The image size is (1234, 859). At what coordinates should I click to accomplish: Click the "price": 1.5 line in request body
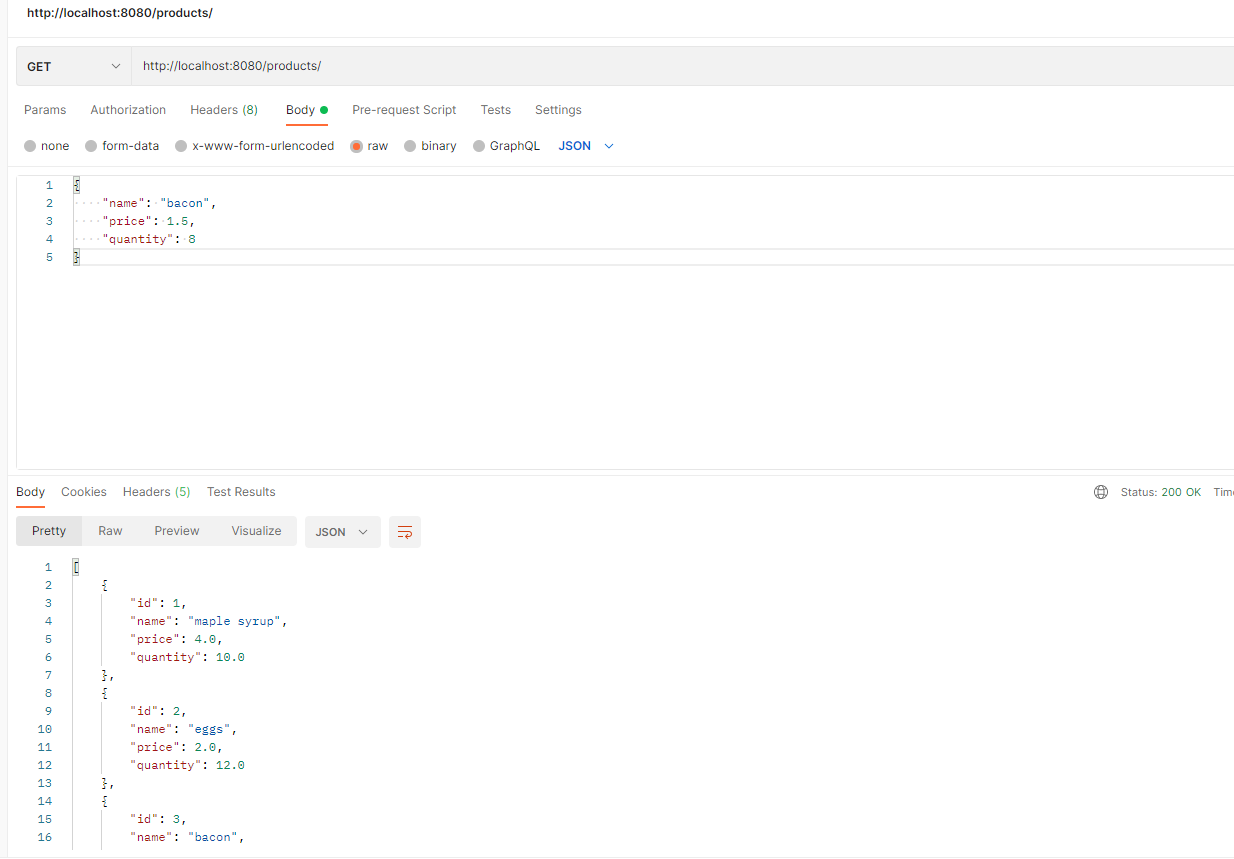[148, 221]
